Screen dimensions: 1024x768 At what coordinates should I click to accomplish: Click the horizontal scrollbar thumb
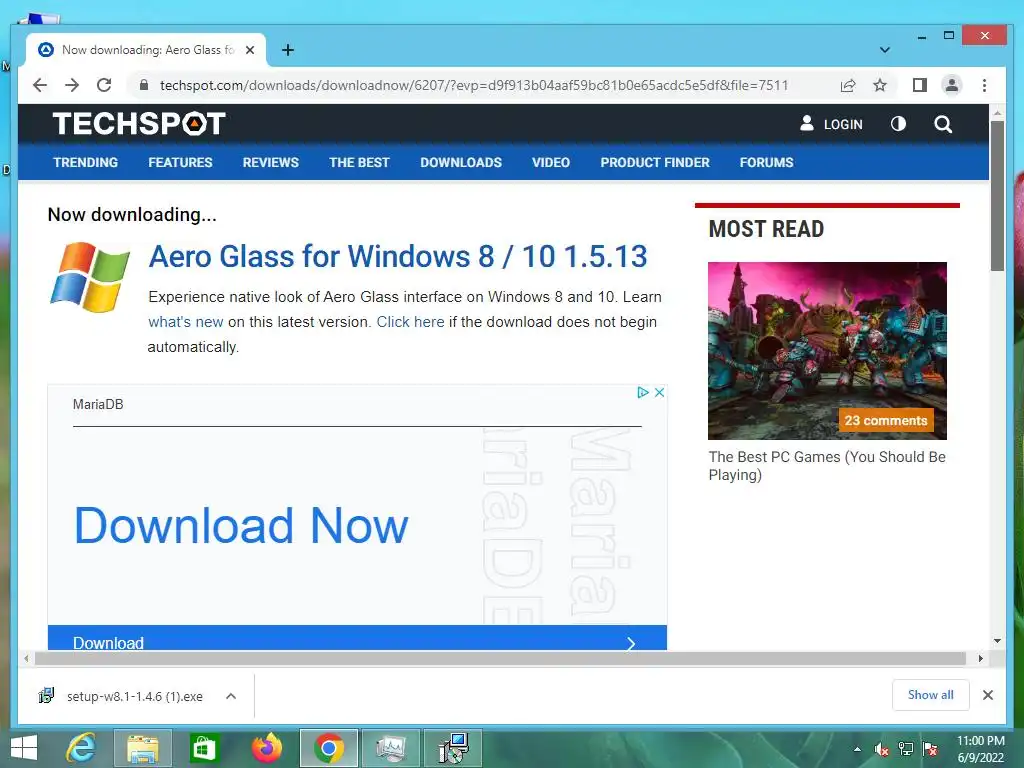500,658
